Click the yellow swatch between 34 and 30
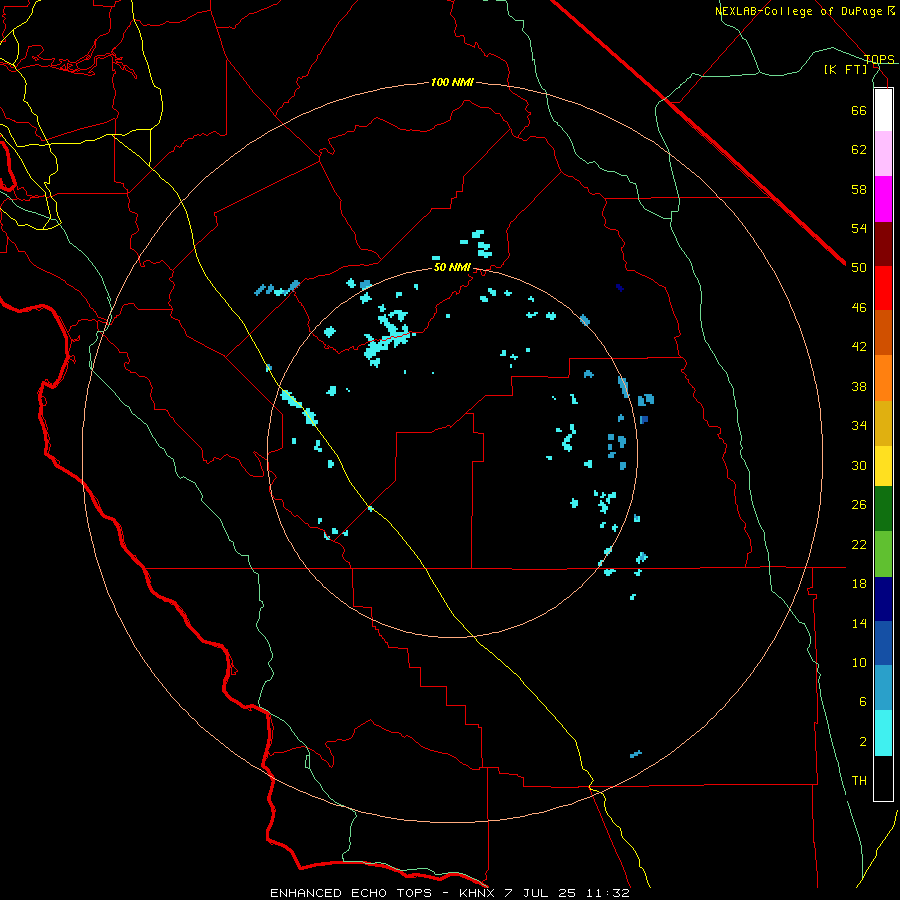 point(883,466)
